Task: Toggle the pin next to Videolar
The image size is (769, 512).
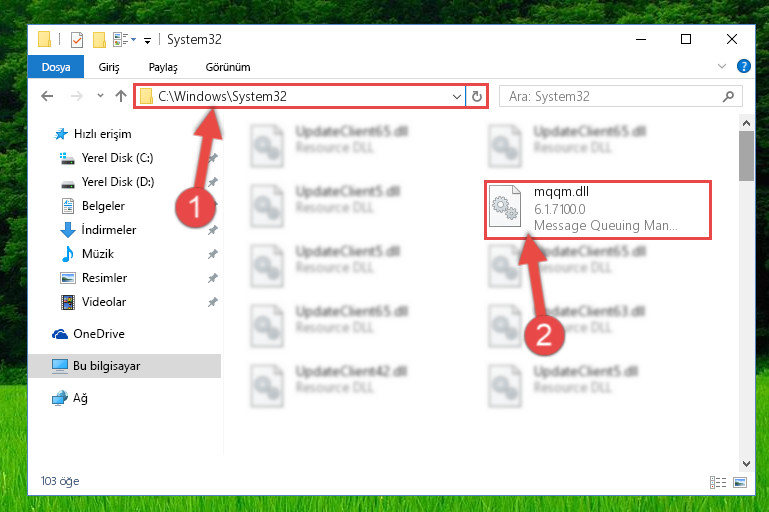Action: click(x=212, y=302)
